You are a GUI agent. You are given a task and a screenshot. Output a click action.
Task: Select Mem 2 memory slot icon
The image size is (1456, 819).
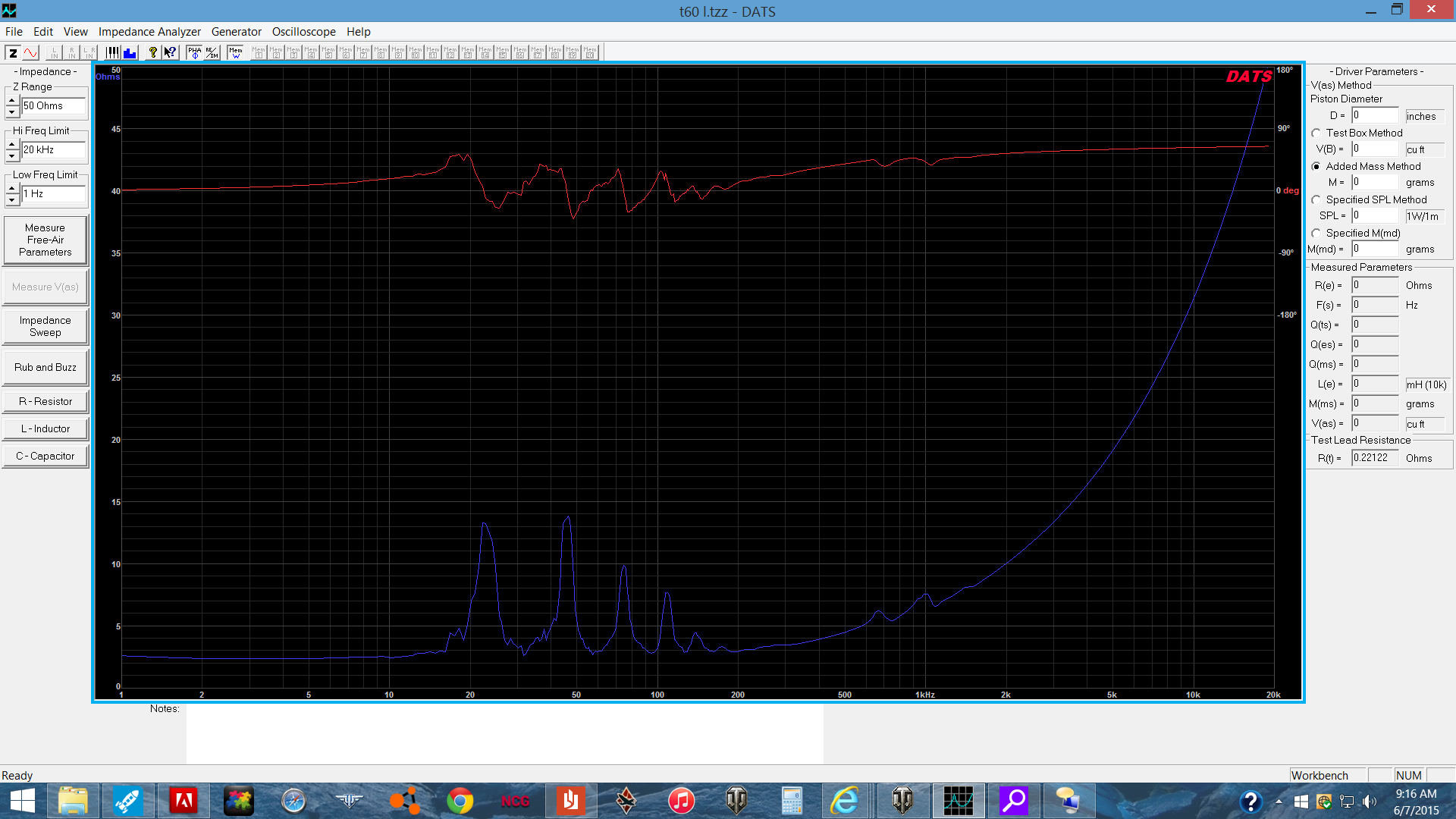[276, 52]
